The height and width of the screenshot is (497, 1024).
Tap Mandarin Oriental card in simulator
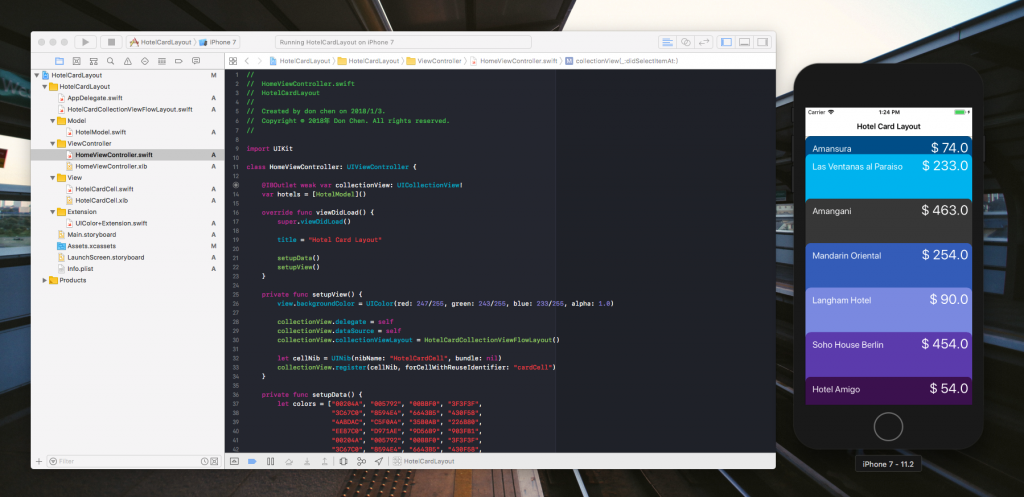coord(888,265)
